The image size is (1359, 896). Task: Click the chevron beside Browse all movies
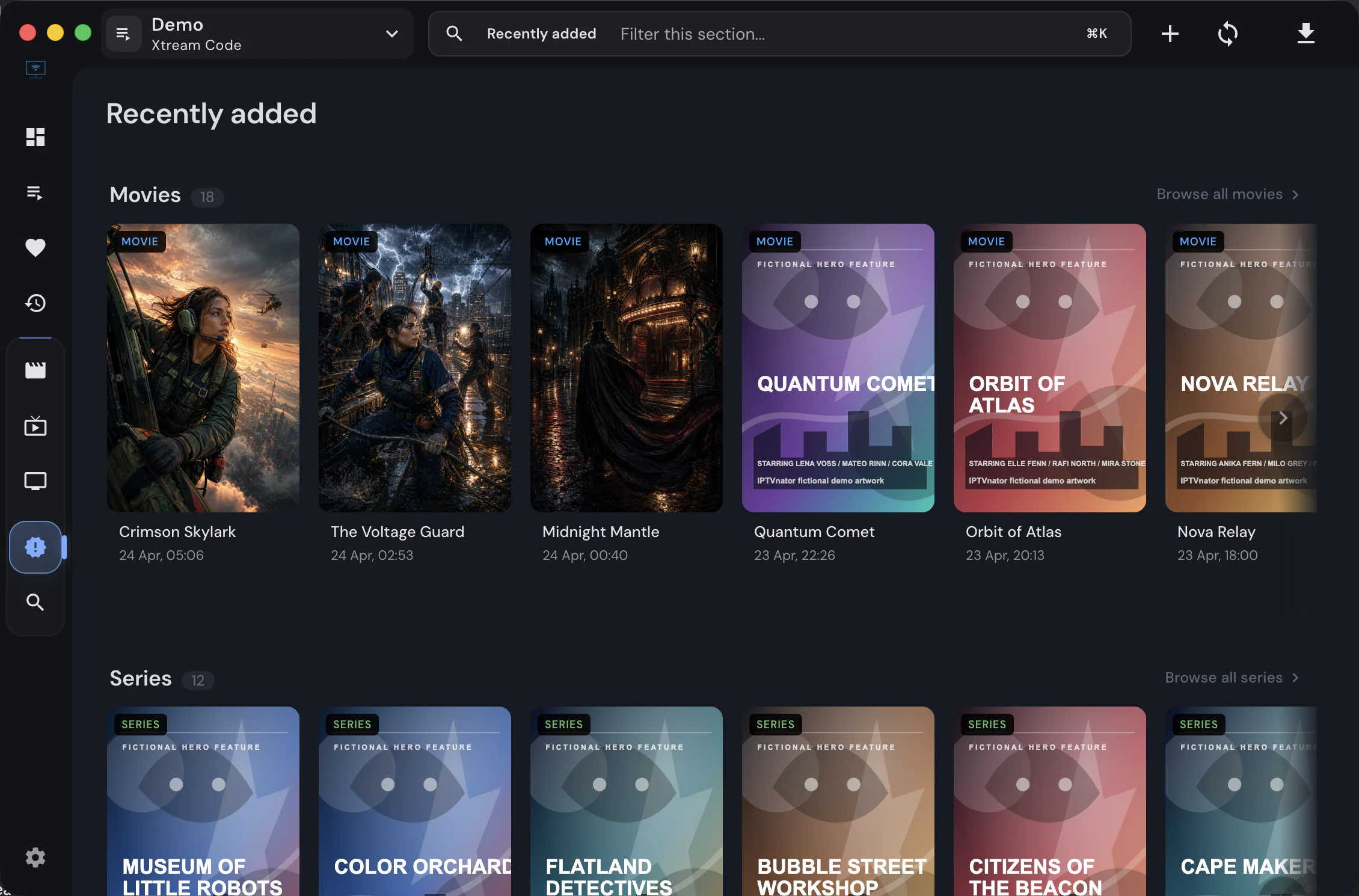click(1296, 195)
